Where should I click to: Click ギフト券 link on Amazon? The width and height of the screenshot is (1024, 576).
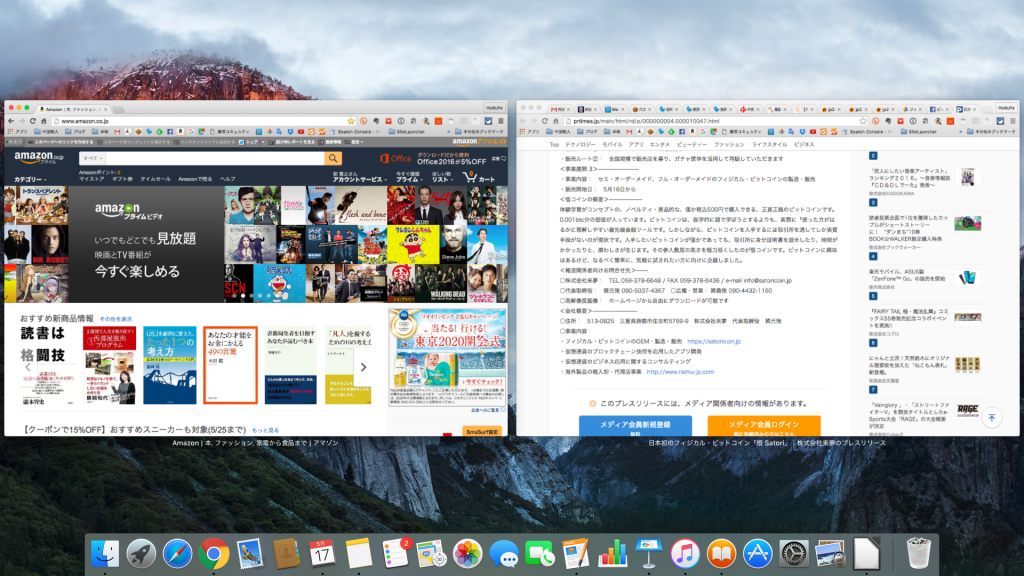(122, 179)
